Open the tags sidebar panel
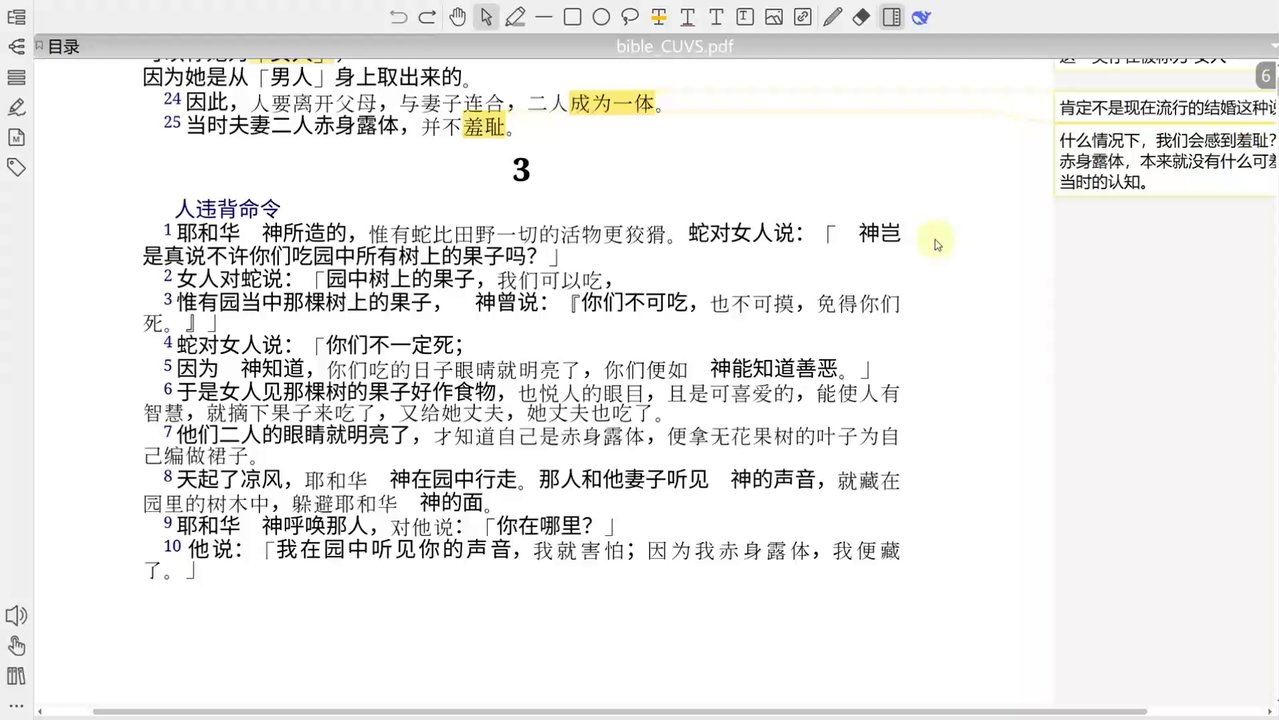Viewport: 1279px width, 720px height. click(16, 167)
